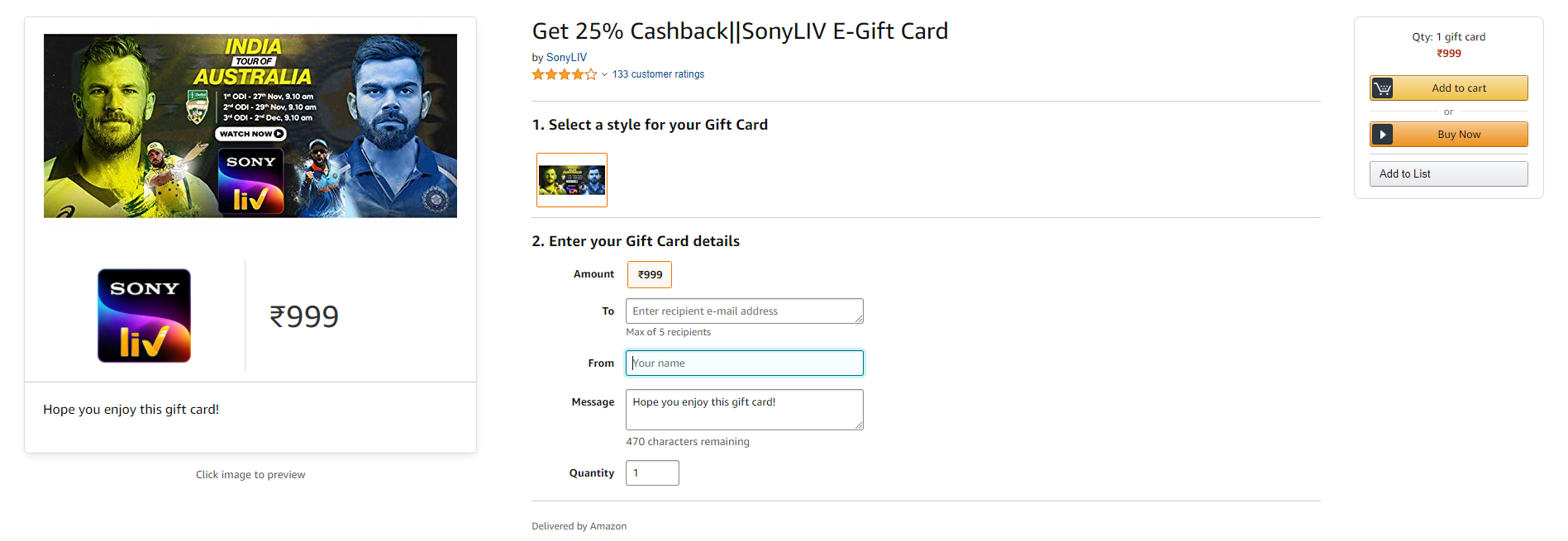
Task: Open the 133 customer ratings link
Action: [x=658, y=74]
